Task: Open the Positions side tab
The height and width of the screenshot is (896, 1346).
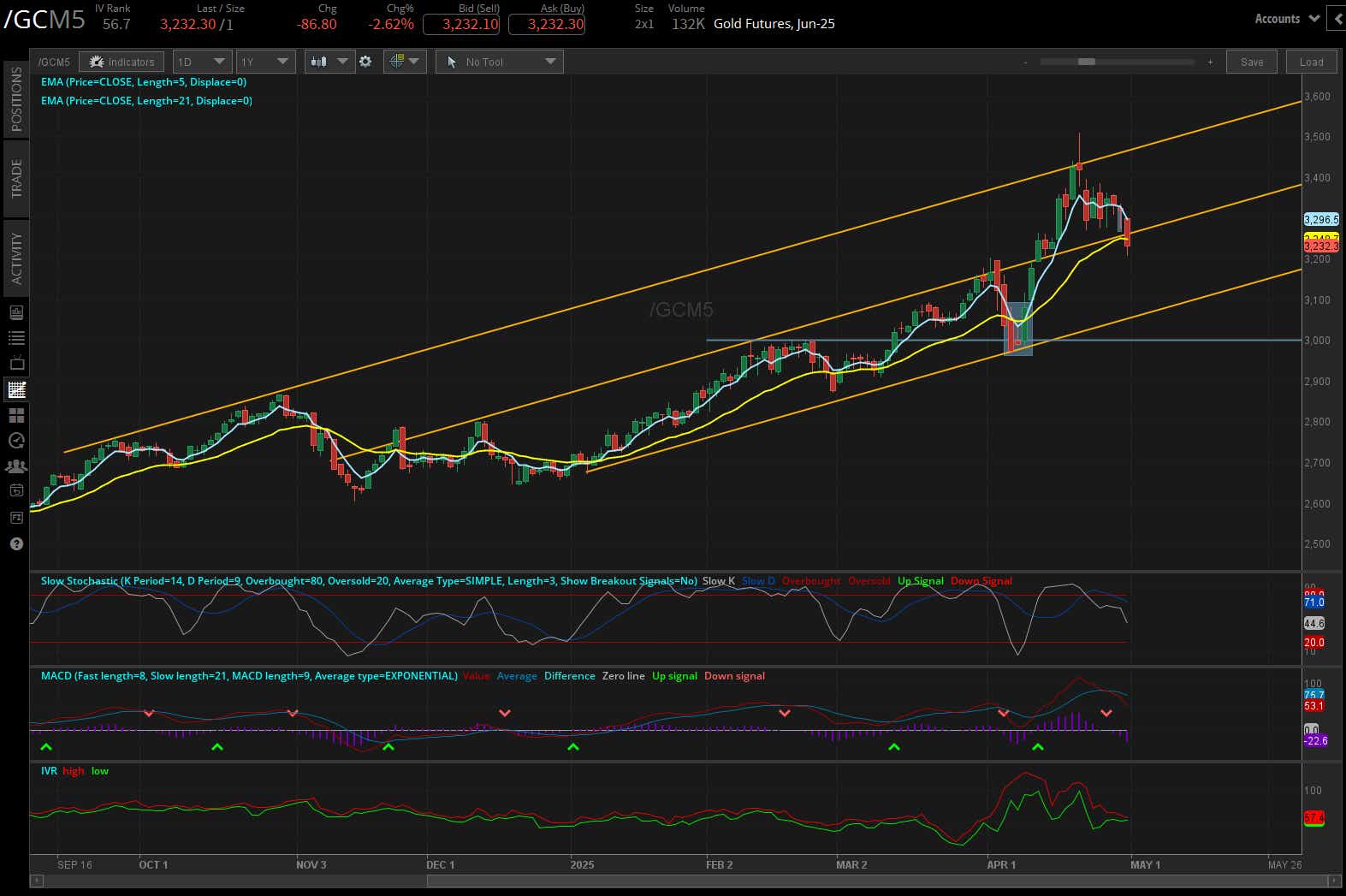Action: coord(16,99)
